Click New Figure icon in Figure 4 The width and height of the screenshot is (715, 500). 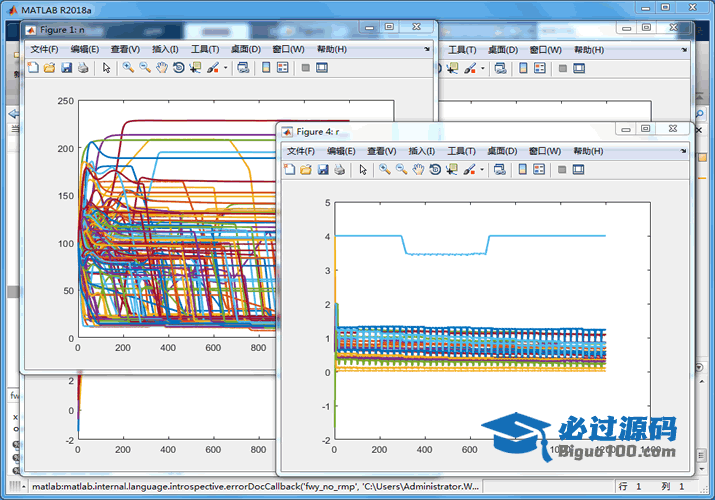[290, 170]
